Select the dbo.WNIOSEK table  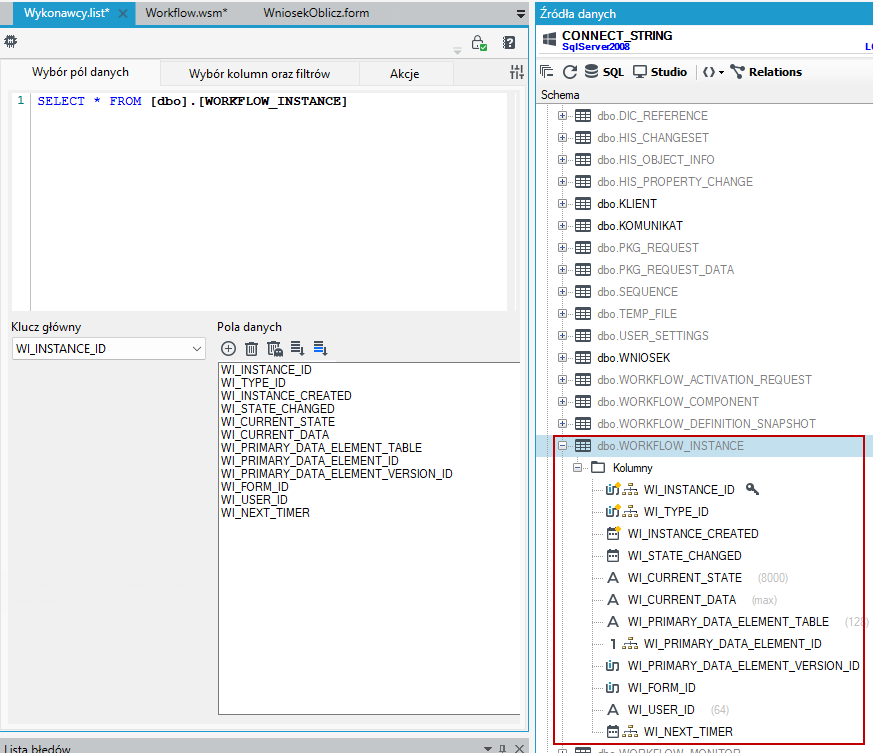pos(633,358)
